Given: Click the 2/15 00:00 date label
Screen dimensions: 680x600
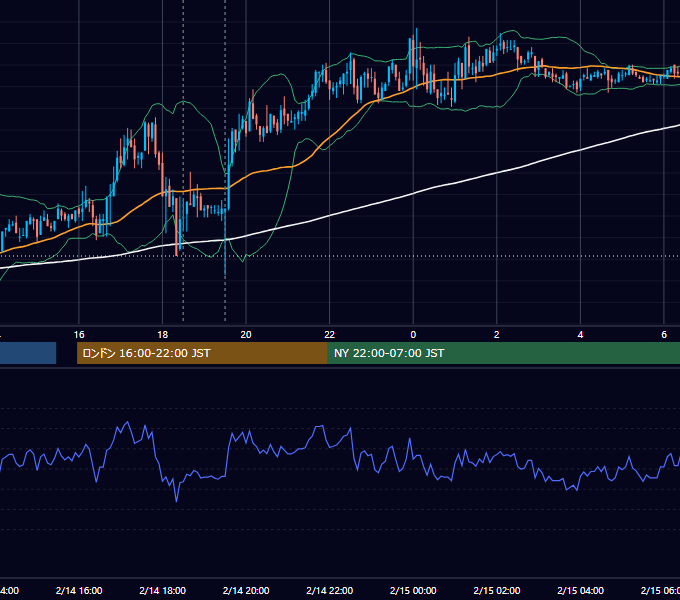Looking at the screenshot, I should point(413,590).
